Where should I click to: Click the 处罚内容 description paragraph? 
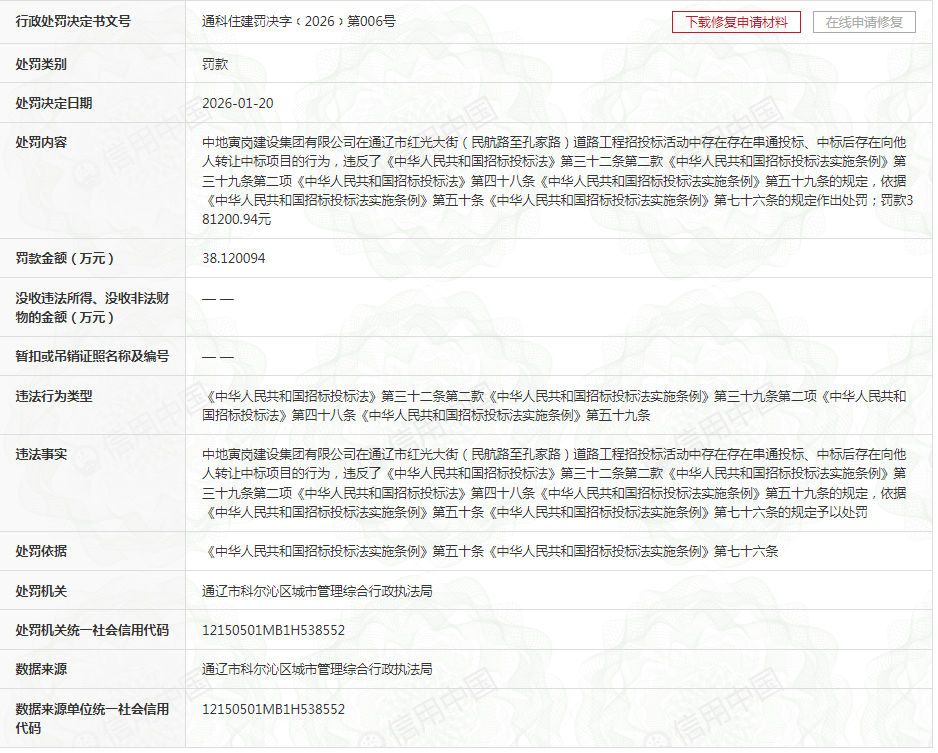[x=554, y=180]
